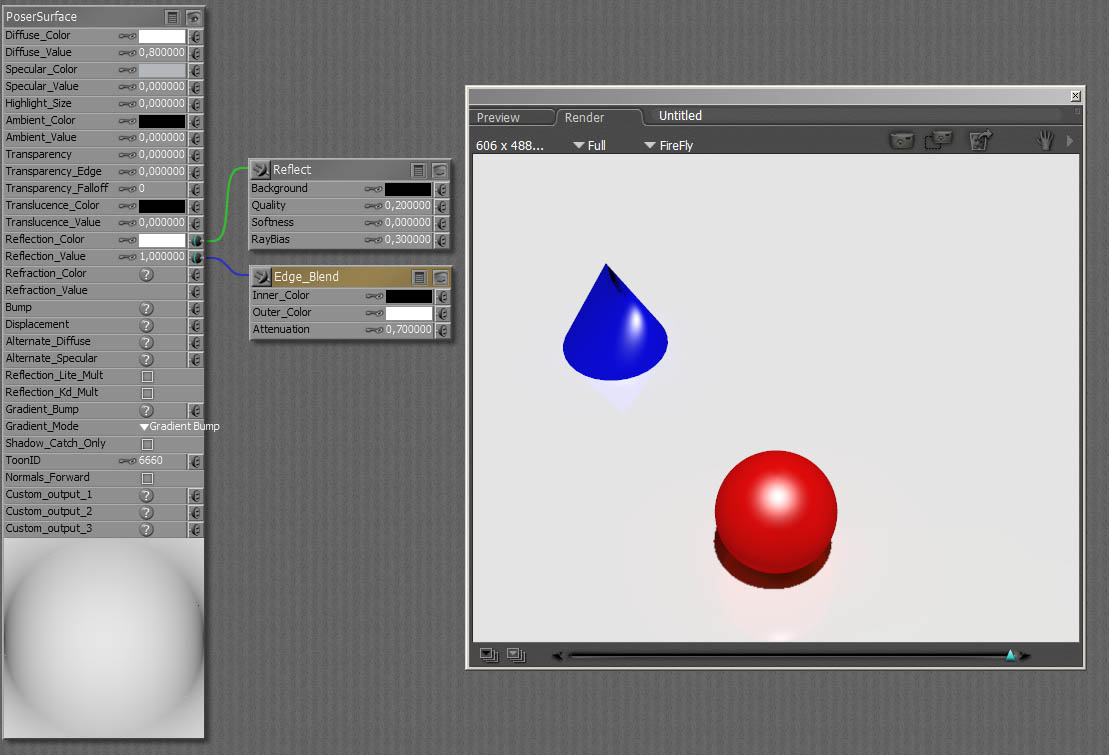The image size is (1109, 755).
Task: Click the render camera icon in render window
Action: 902,141
